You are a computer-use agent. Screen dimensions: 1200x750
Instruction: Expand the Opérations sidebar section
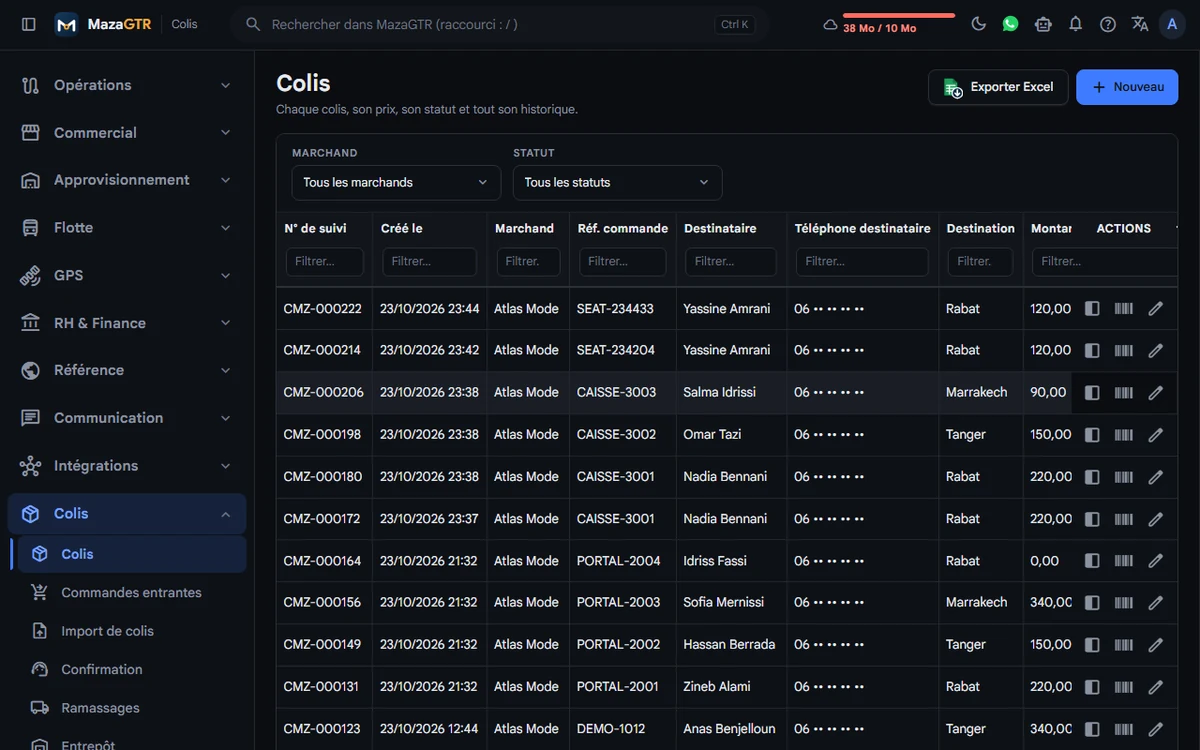pos(127,85)
